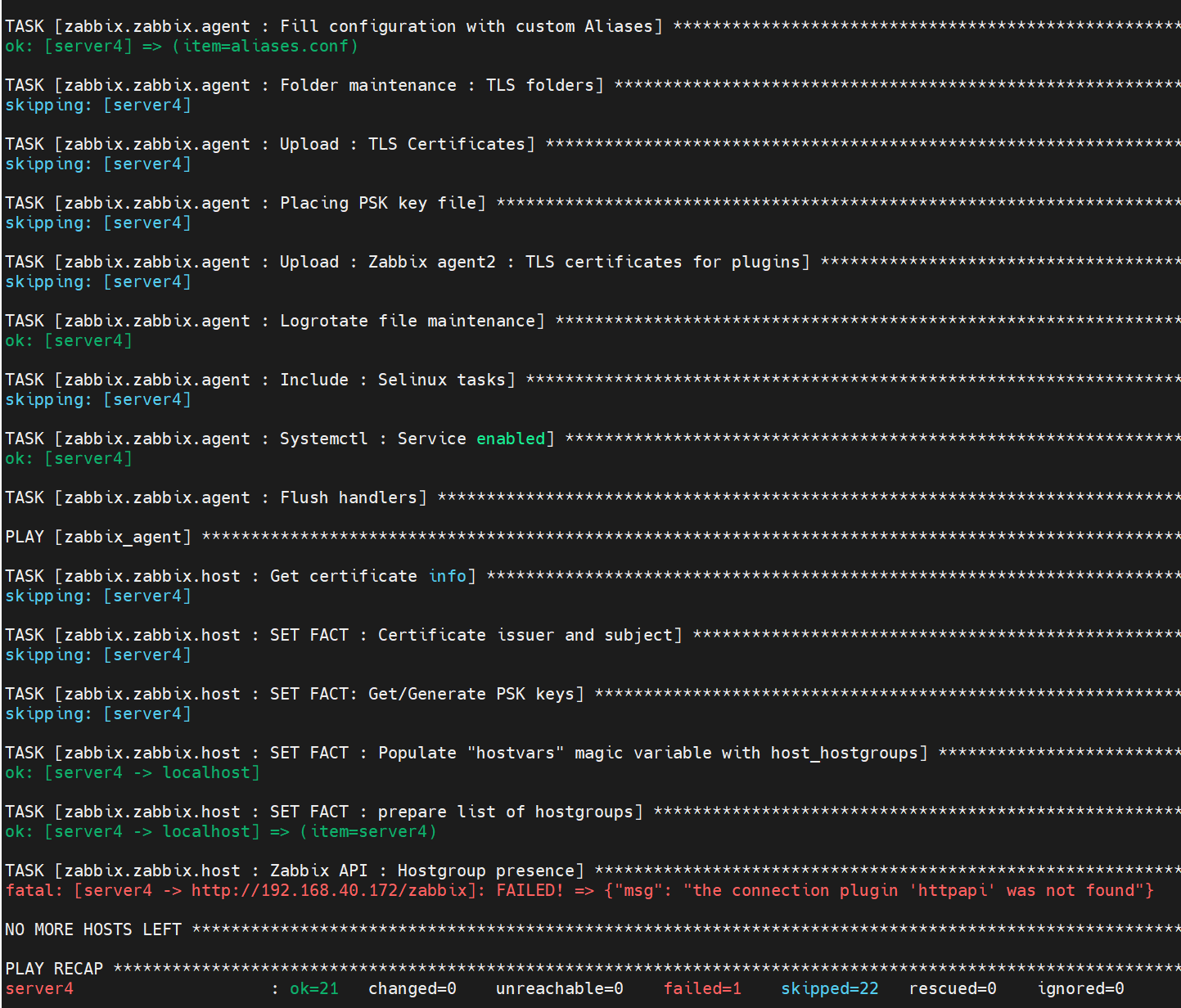This screenshot has height=1008, width=1181.
Task: Click the 'PLAY RECAP' heading
Action: (x=54, y=969)
